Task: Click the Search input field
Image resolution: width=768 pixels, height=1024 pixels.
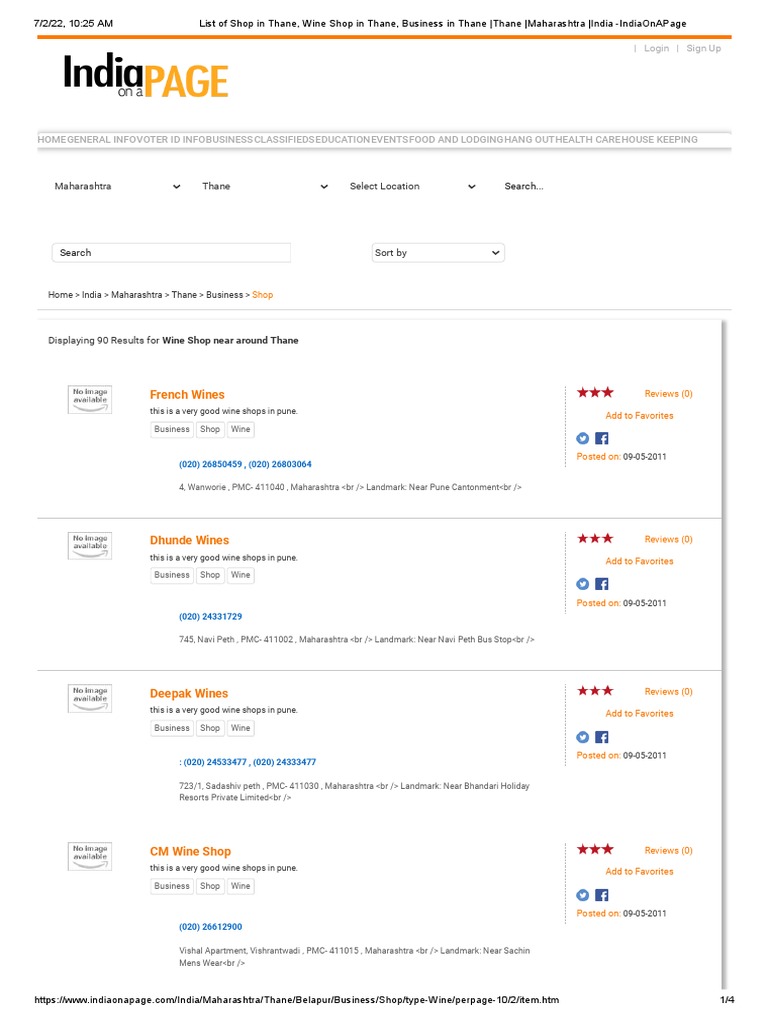Action: tap(171, 253)
